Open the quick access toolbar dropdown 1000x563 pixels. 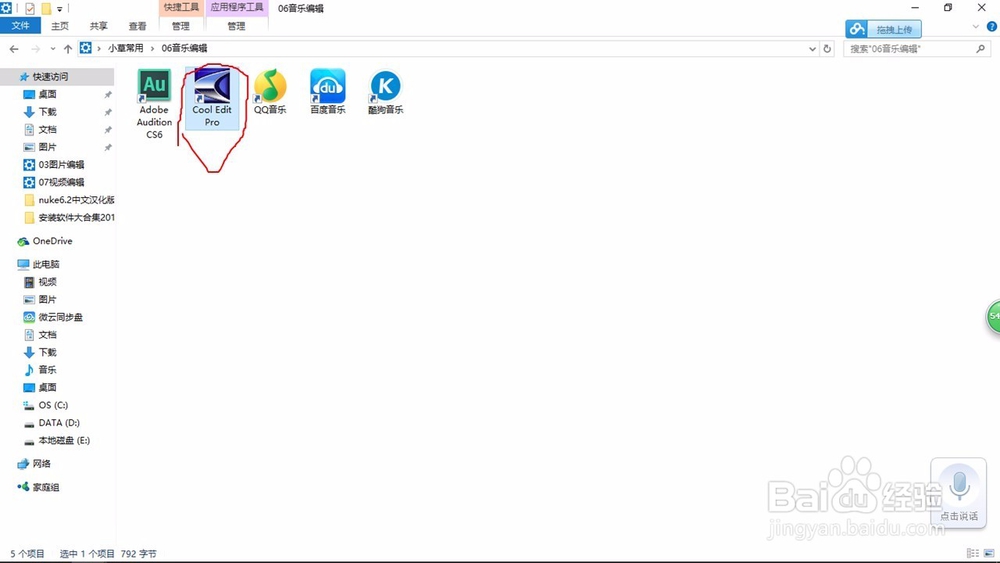pos(60,9)
